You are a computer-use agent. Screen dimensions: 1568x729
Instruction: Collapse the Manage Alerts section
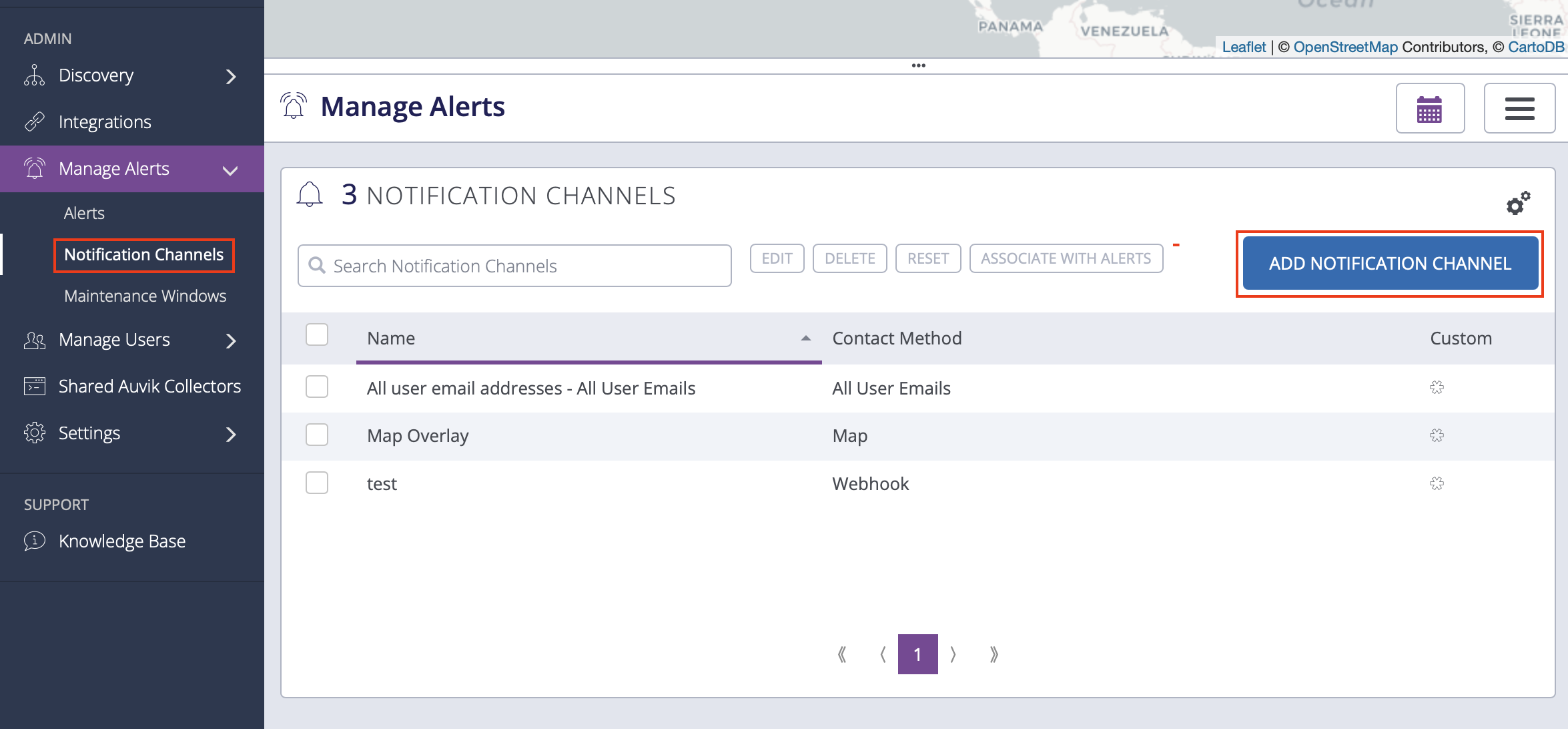pos(230,170)
